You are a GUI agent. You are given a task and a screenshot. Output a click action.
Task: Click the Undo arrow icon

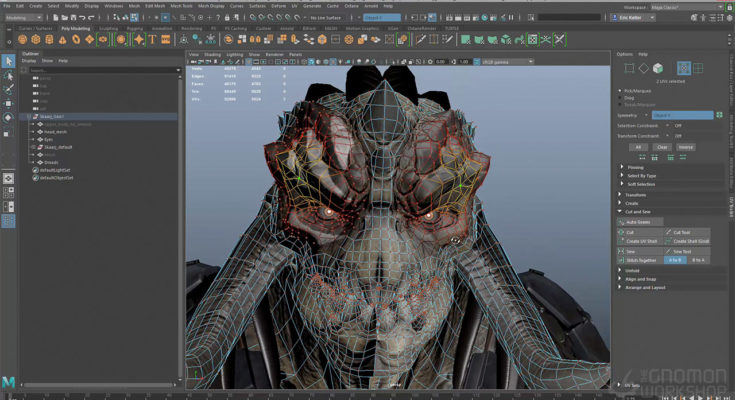coord(82,17)
